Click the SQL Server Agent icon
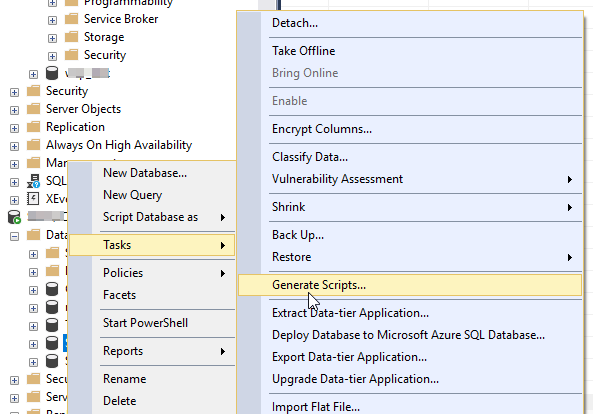Viewport: 593px width, 414px height. [x=33, y=181]
